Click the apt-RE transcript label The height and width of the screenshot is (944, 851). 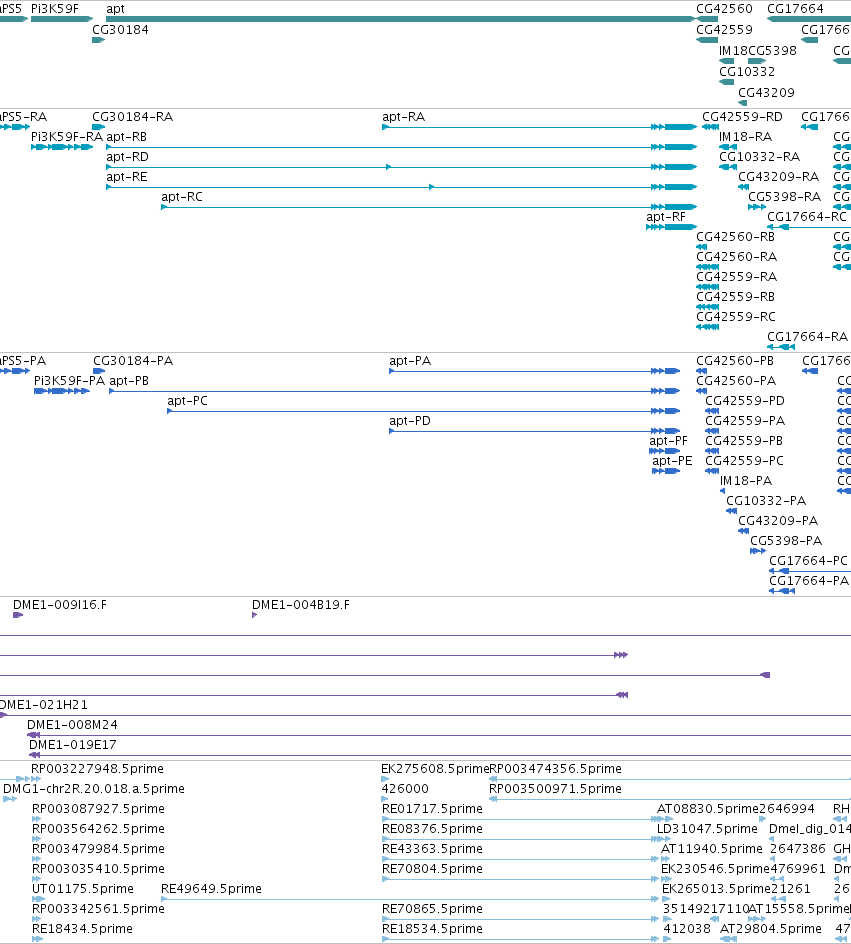[127, 176]
